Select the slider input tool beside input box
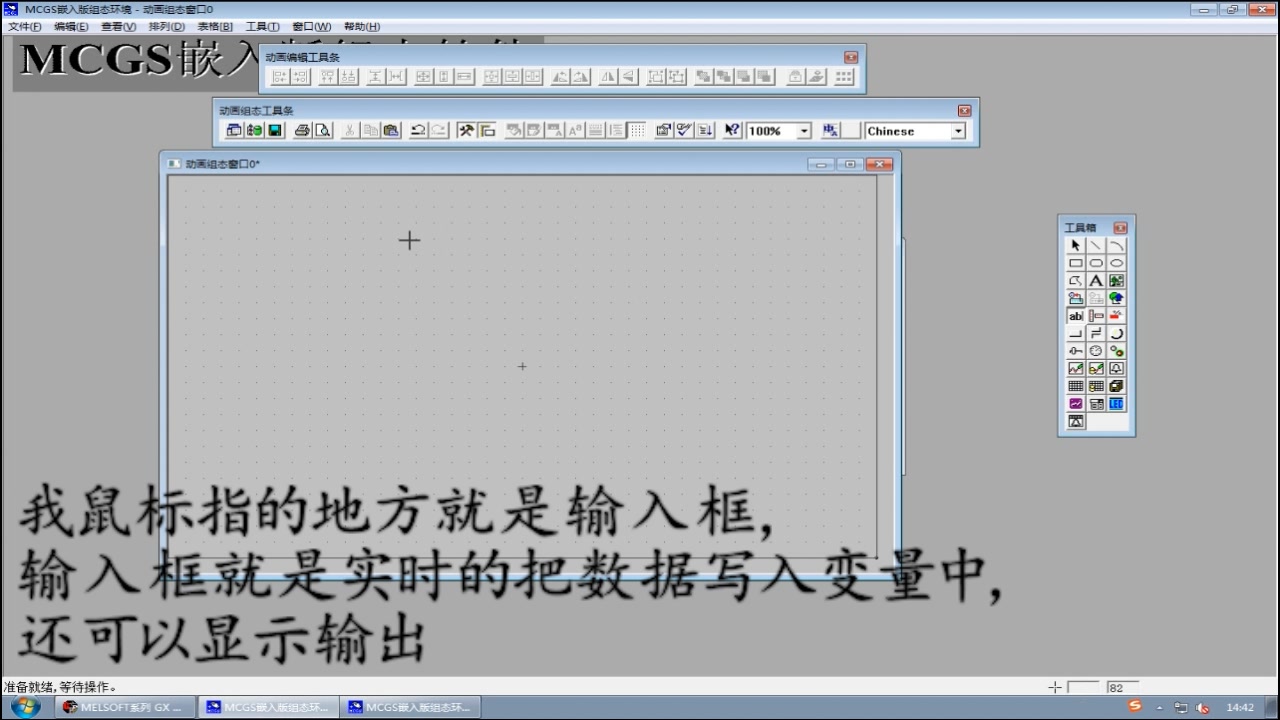1280x720 pixels. [x=1096, y=316]
